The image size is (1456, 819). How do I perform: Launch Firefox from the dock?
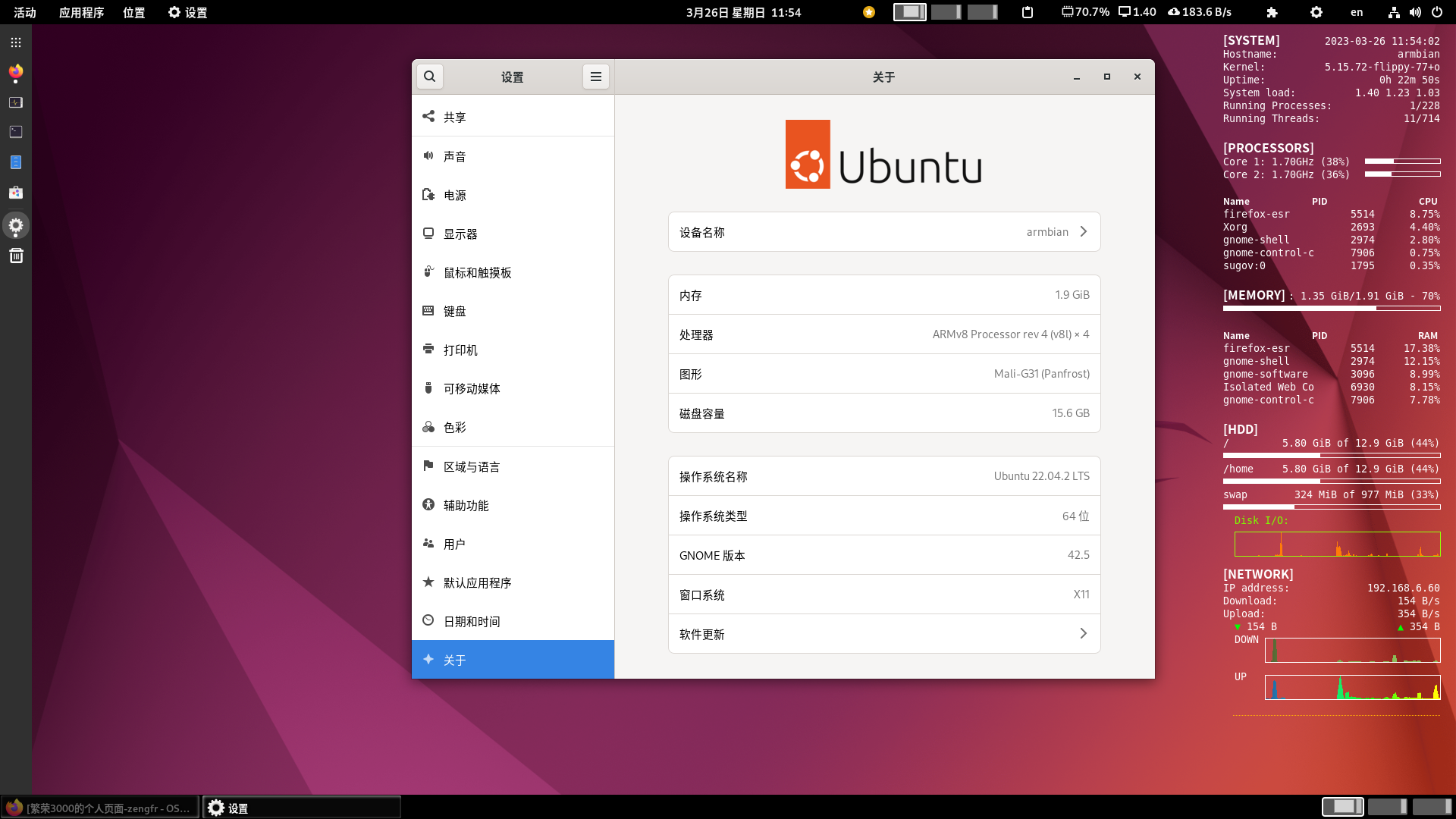tap(16, 72)
